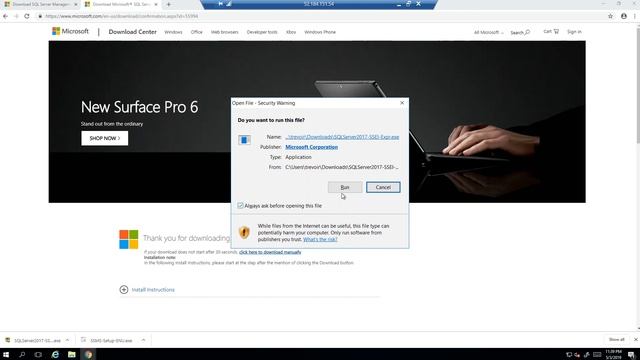
Task: Expand the All Microsoft dropdown
Action: click(x=488, y=32)
